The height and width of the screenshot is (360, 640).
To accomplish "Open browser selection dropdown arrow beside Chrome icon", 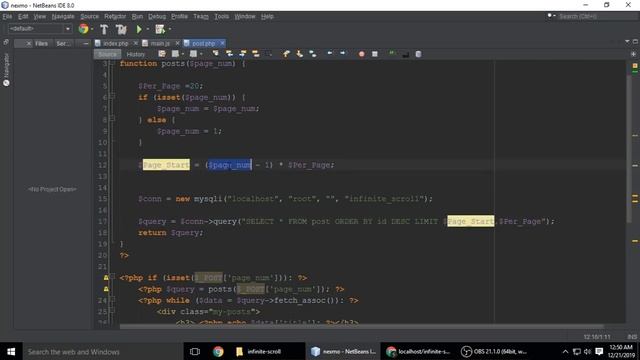I will 92,29.
